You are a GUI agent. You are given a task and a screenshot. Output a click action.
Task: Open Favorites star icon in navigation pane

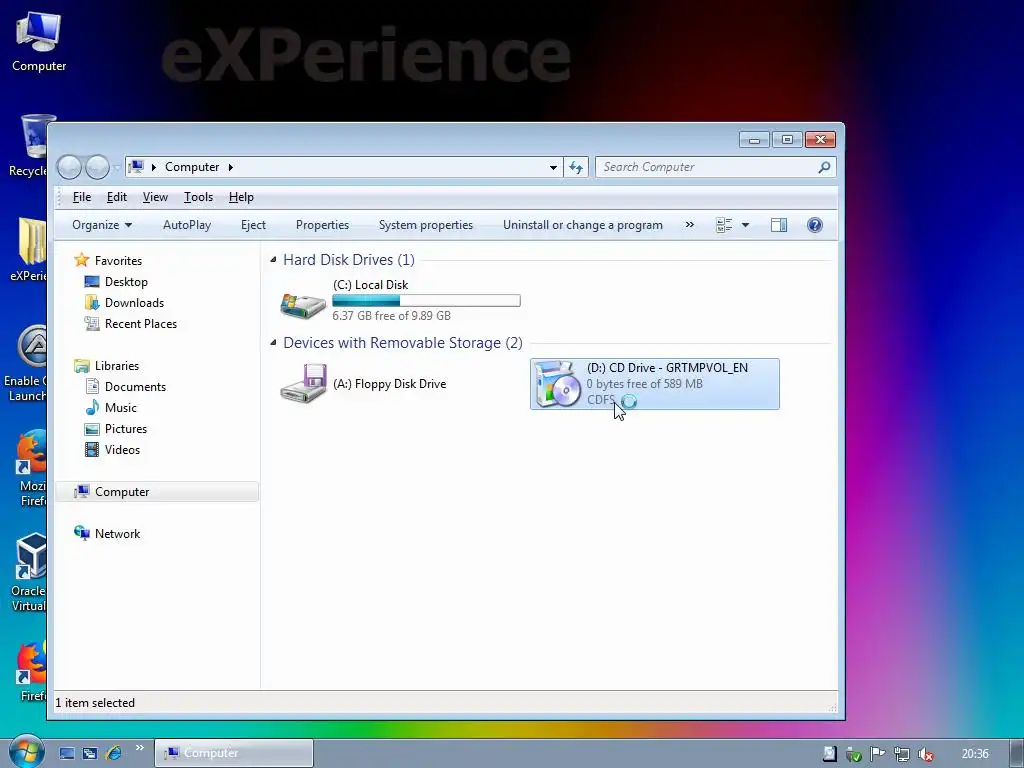pyautogui.click(x=82, y=260)
